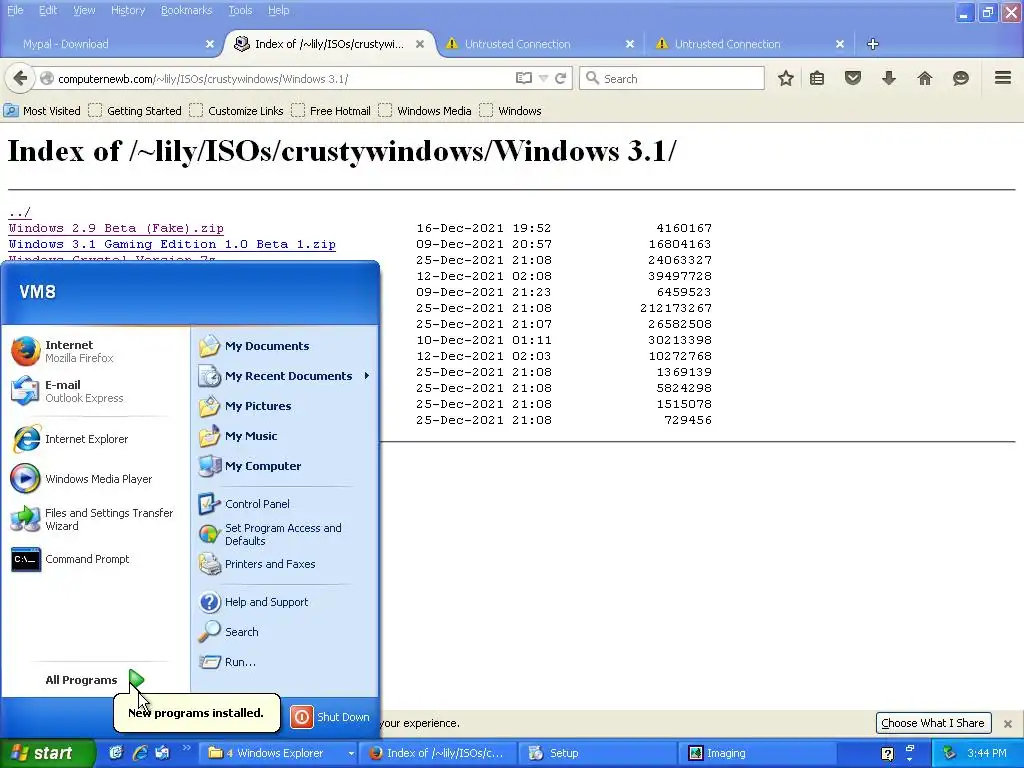Show bookmarks list icon in toolbar

pyautogui.click(x=817, y=78)
